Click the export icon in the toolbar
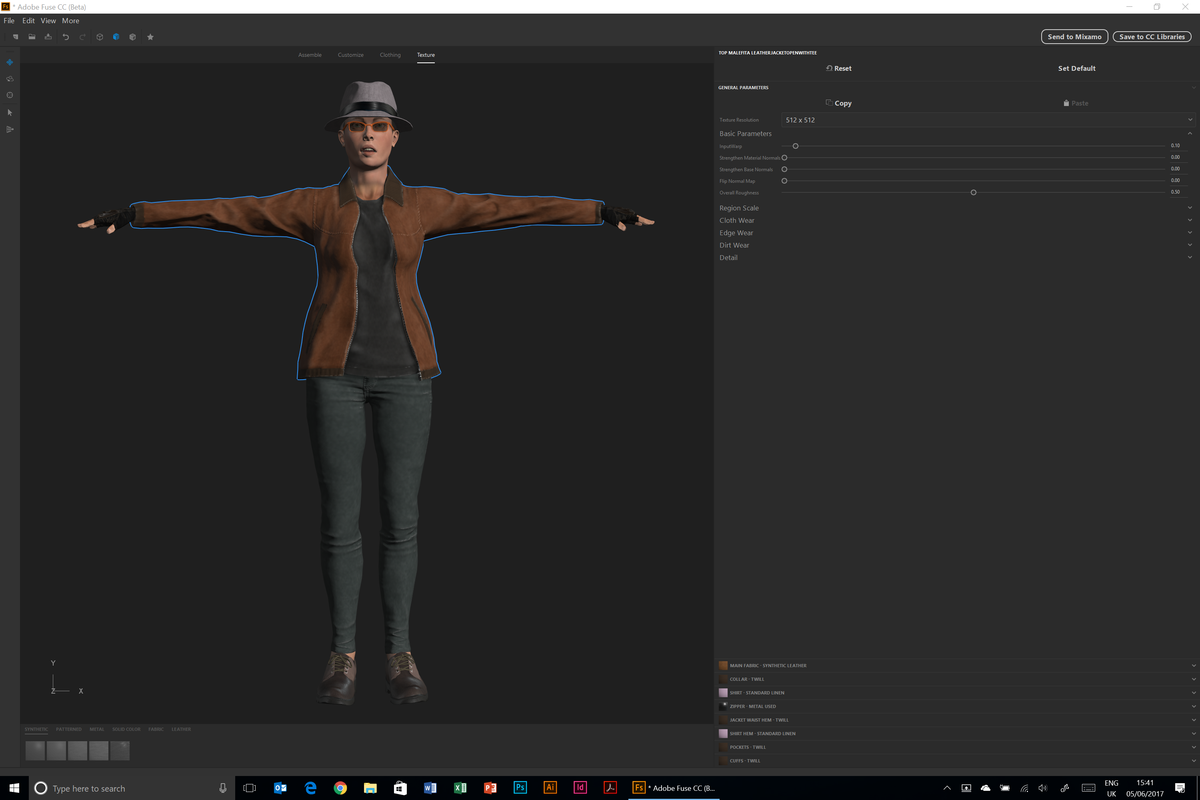Screen dimensions: 1200x800 click(x=48, y=37)
